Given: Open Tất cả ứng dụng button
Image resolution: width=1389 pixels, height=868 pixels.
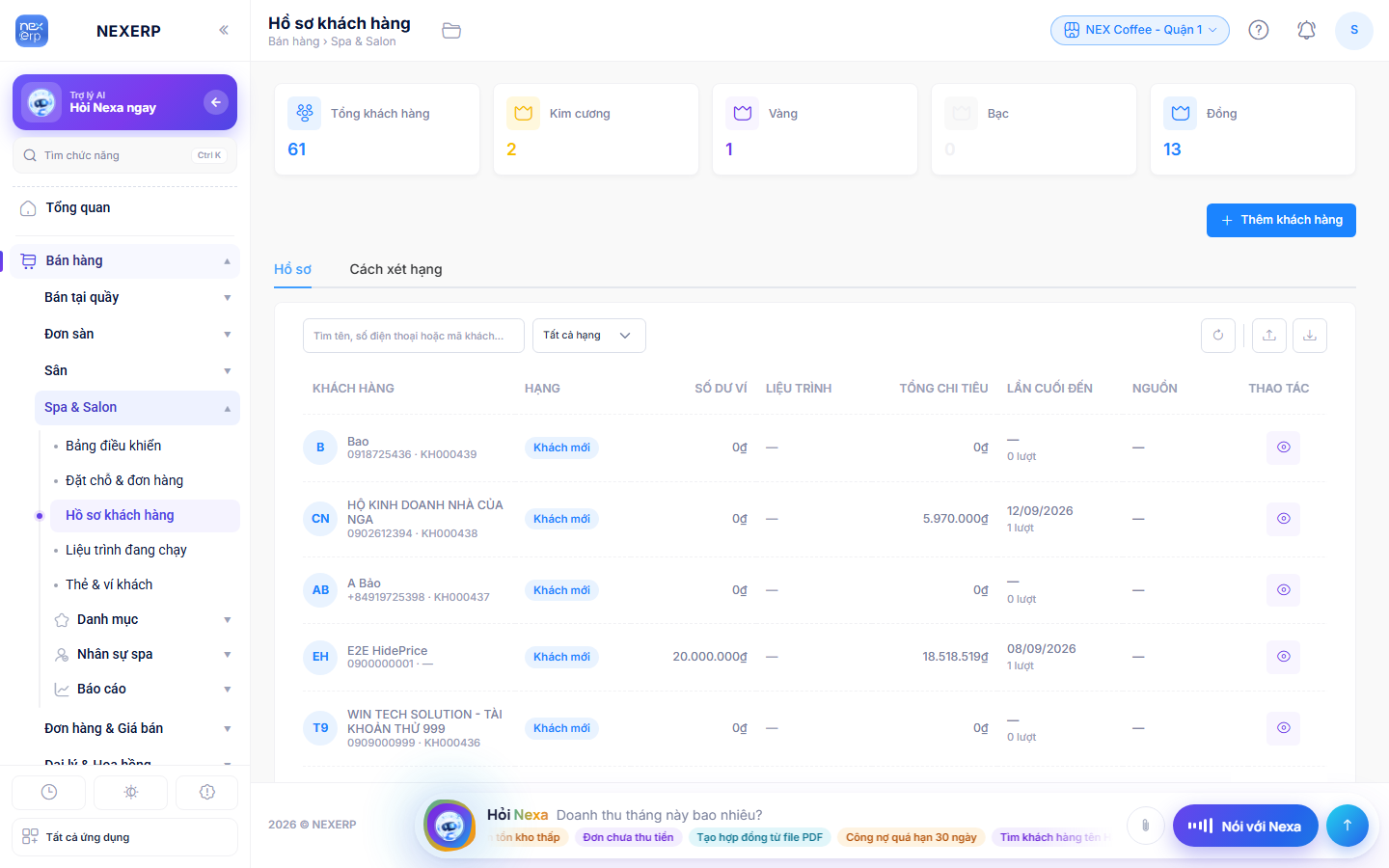Looking at the screenshot, I should [125, 837].
